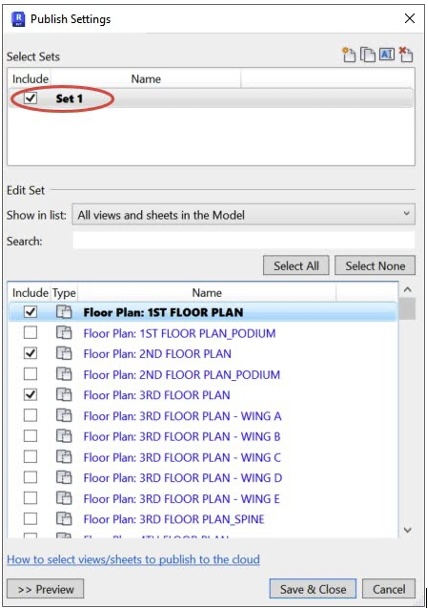The width and height of the screenshot is (428, 610).
Task: Click the Duplicate Set icon
Action: tap(367, 54)
